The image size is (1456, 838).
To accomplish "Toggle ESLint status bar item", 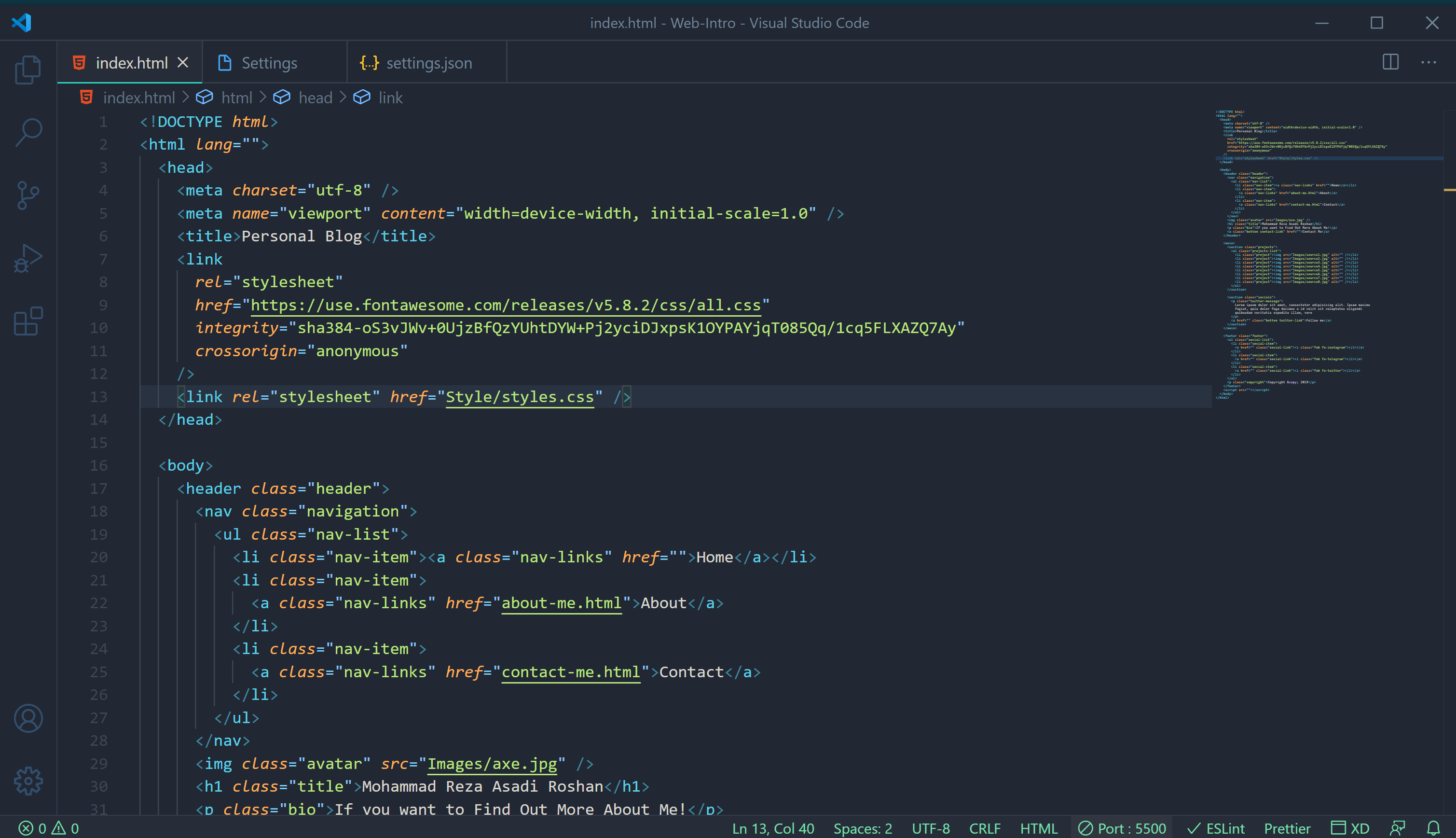I will (x=1216, y=828).
